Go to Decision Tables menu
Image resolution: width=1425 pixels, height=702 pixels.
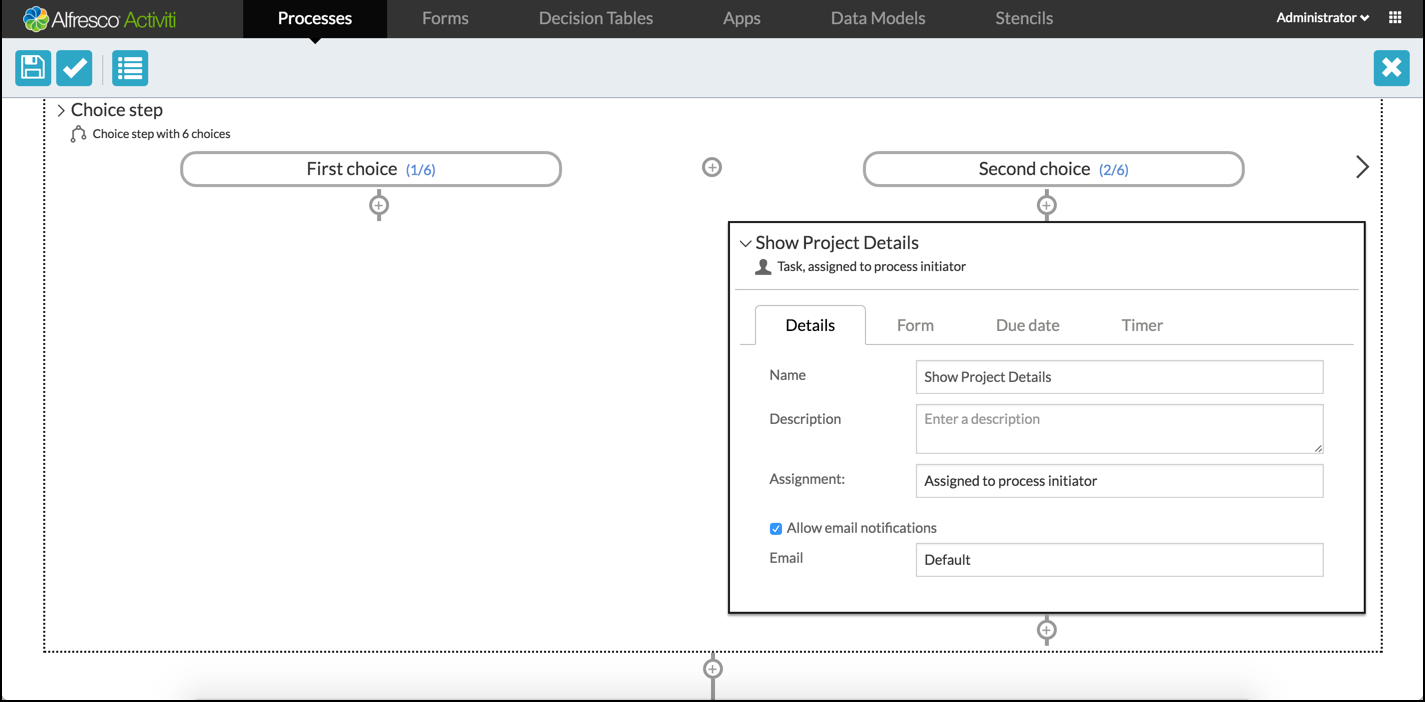pos(595,18)
